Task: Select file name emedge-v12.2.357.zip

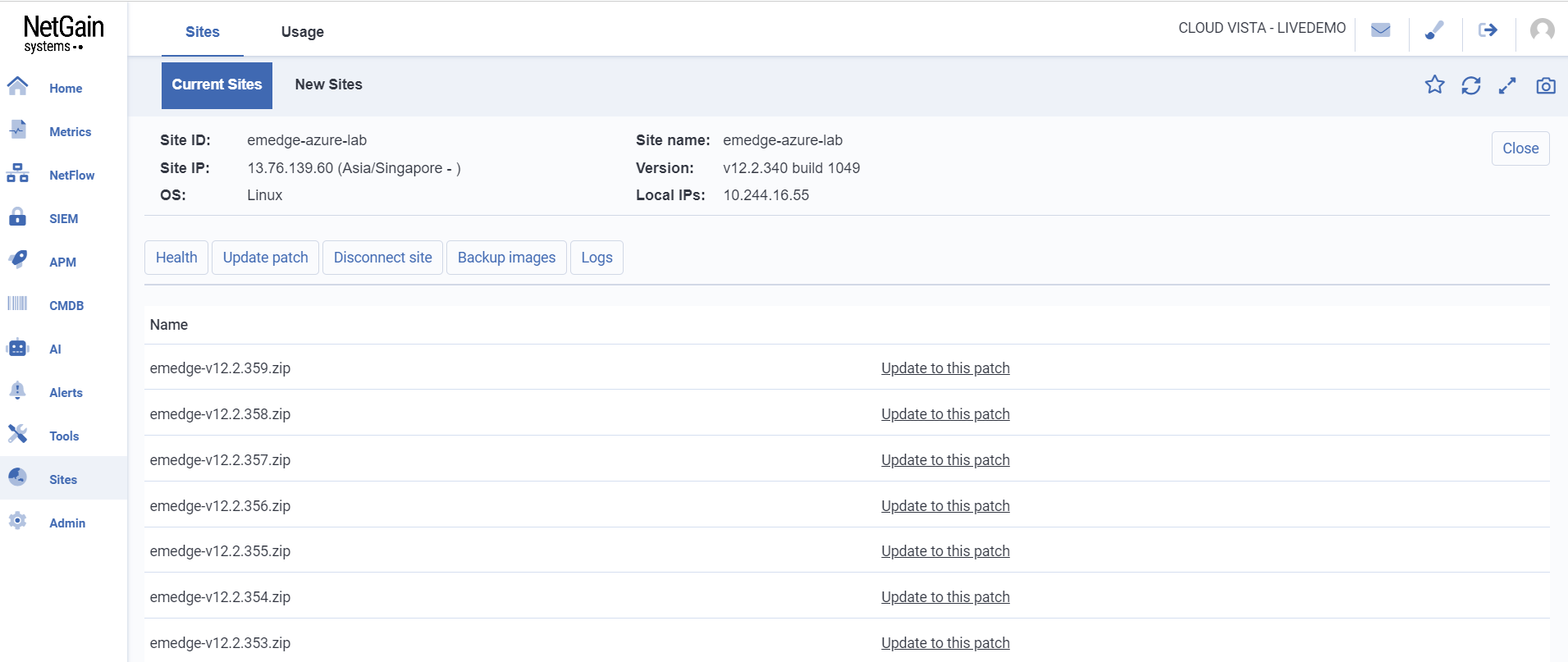Action: point(220,460)
